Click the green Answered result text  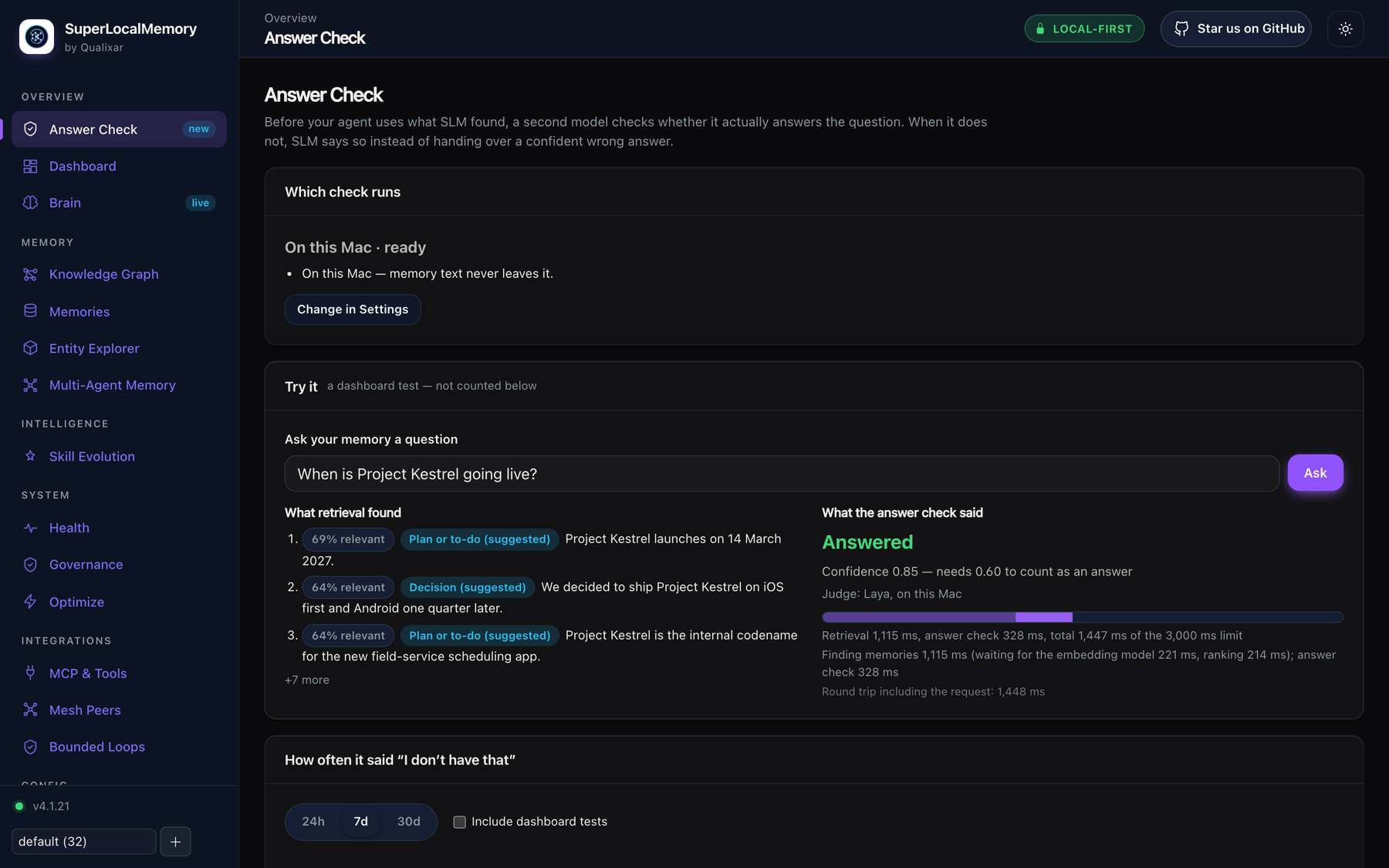click(x=867, y=542)
